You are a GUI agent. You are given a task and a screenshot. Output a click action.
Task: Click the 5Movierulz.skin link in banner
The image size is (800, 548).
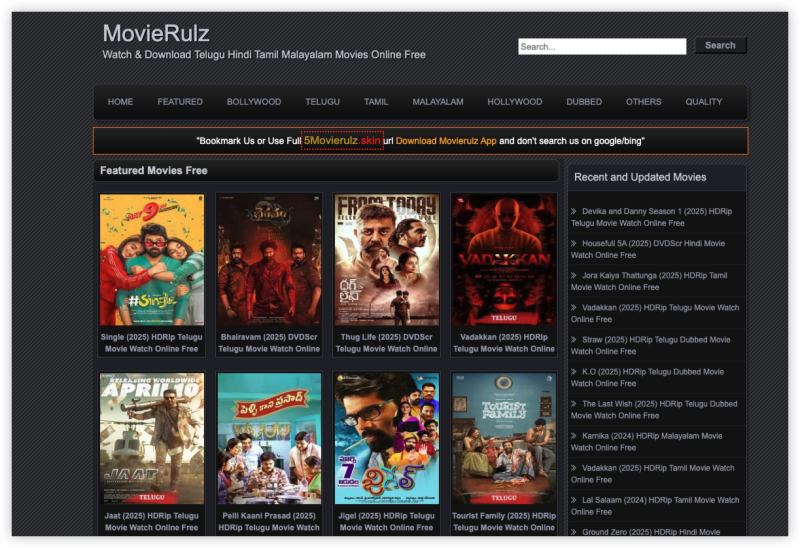pyautogui.click(x=342, y=141)
